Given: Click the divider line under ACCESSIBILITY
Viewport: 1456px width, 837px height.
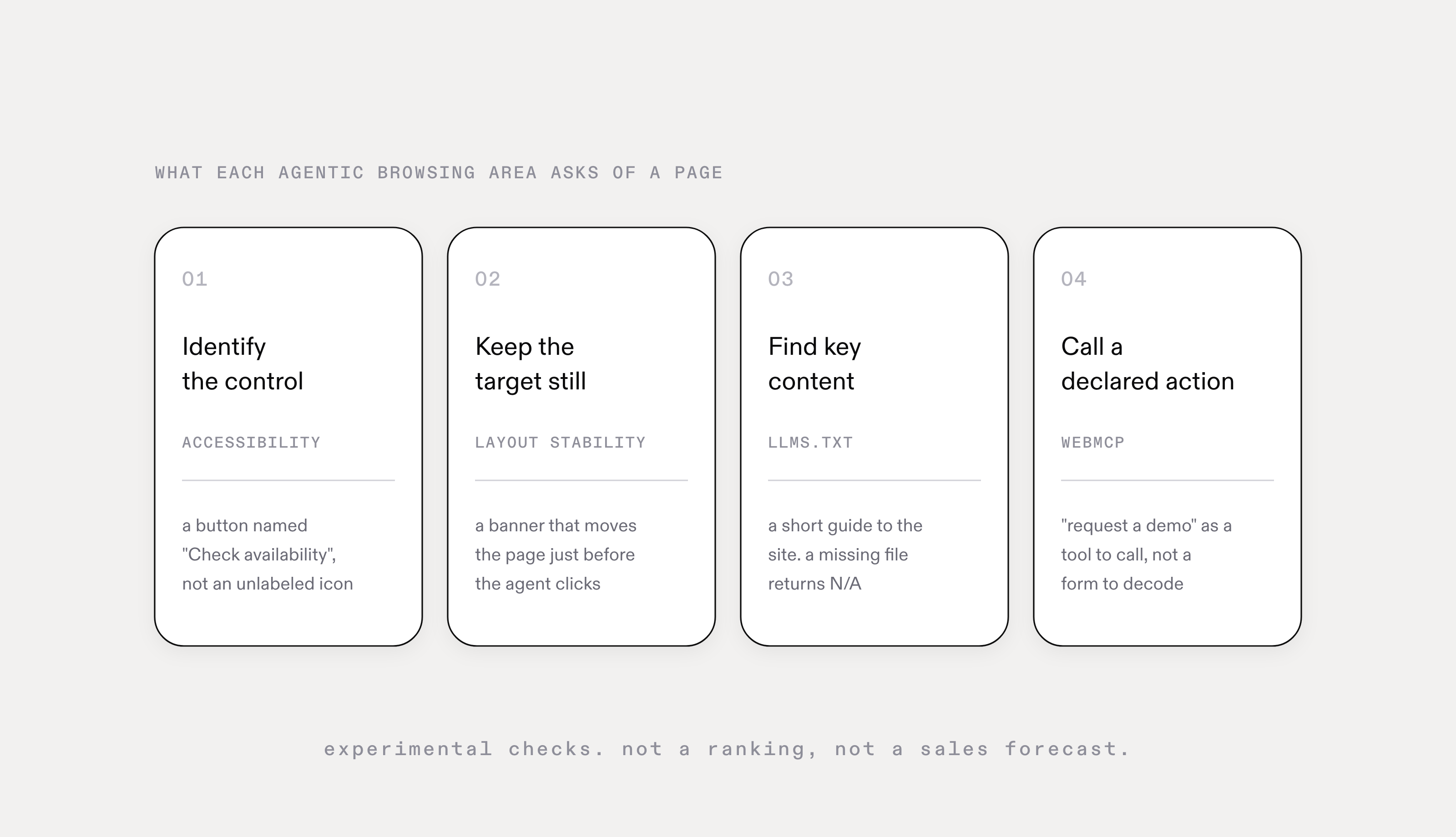Looking at the screenshot, I should pyautogui.click(x=288, y=480).
